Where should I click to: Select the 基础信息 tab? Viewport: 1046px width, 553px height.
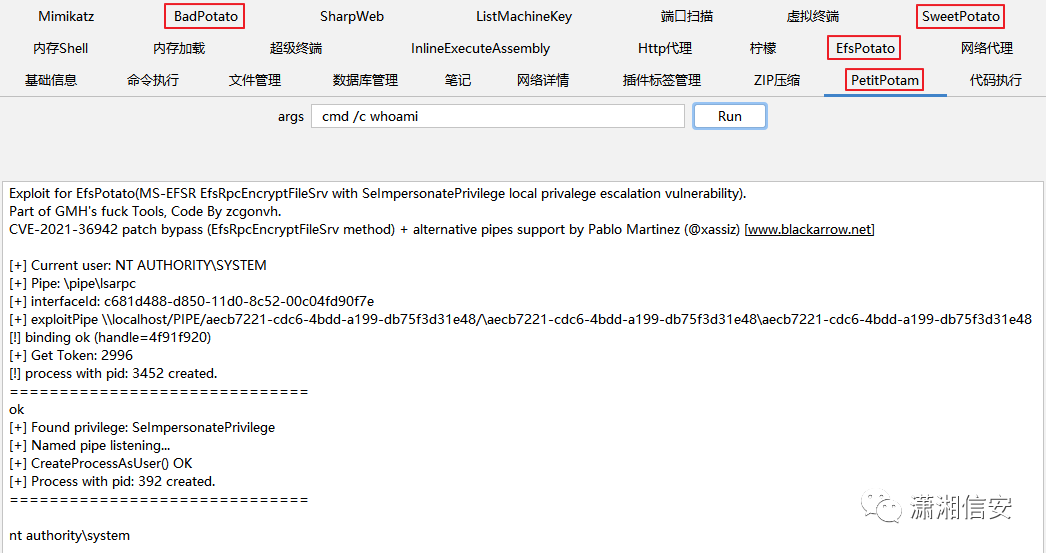(51, 80)
